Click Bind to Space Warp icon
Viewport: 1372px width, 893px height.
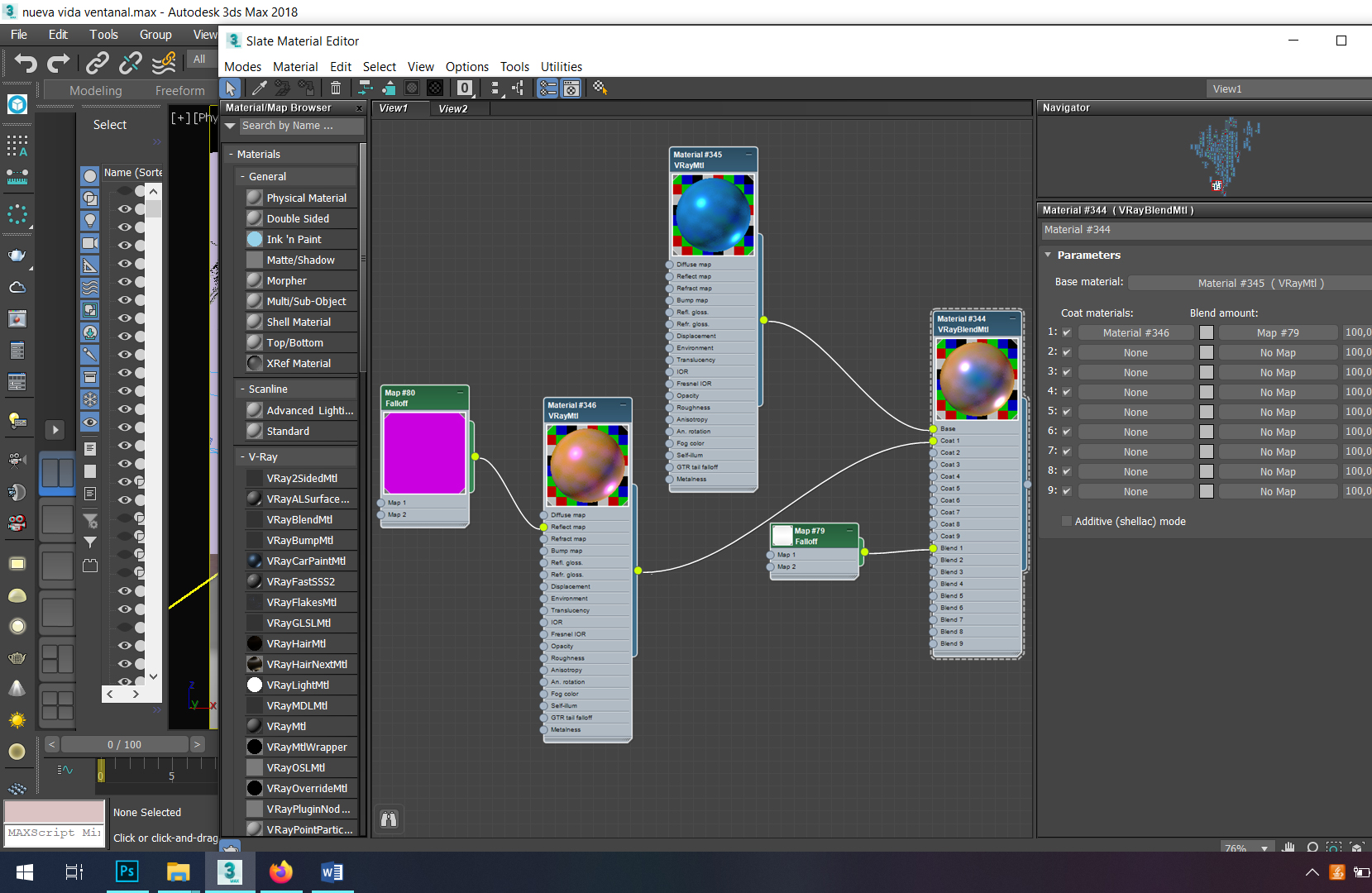tap(164, 63)
